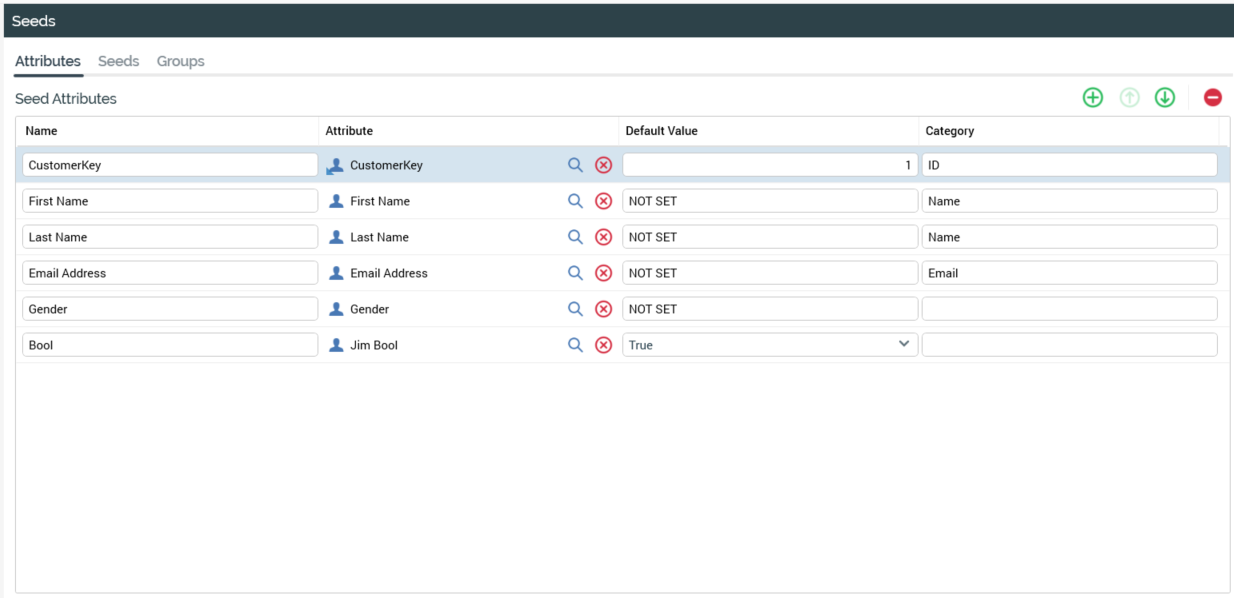The image size is (1234, 598).
Task: Remove the Jim Bool attribute with red X
Action: click(x=603, y=345)
